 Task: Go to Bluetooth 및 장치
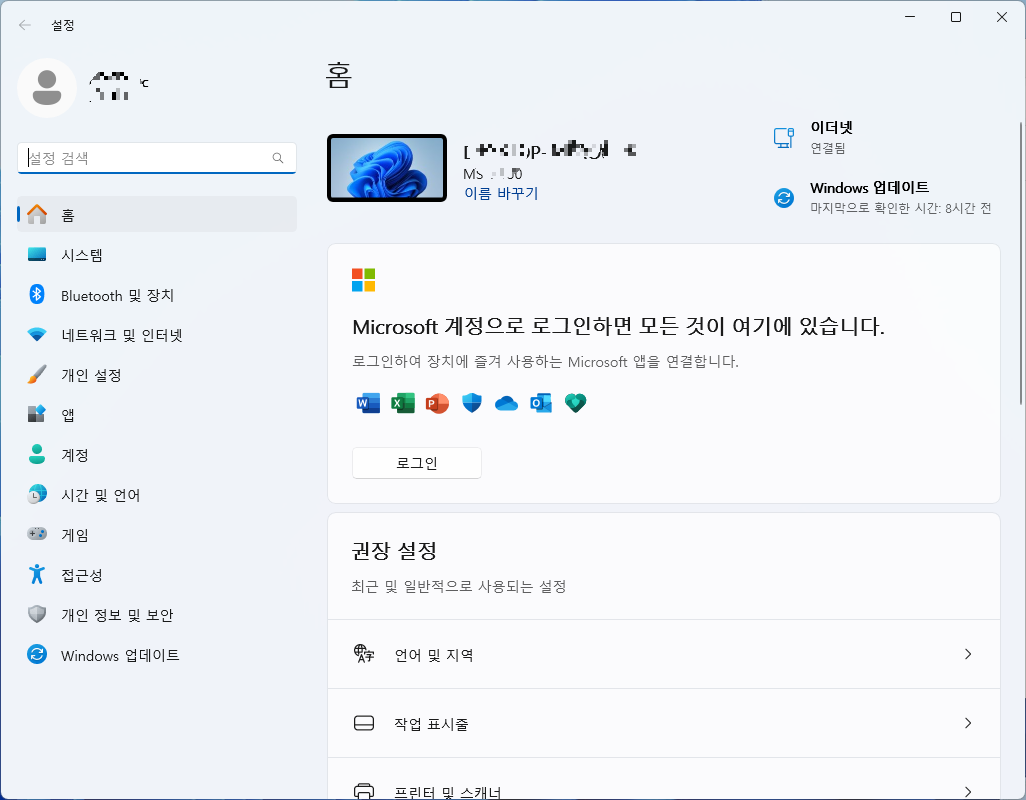click(157, 295)
